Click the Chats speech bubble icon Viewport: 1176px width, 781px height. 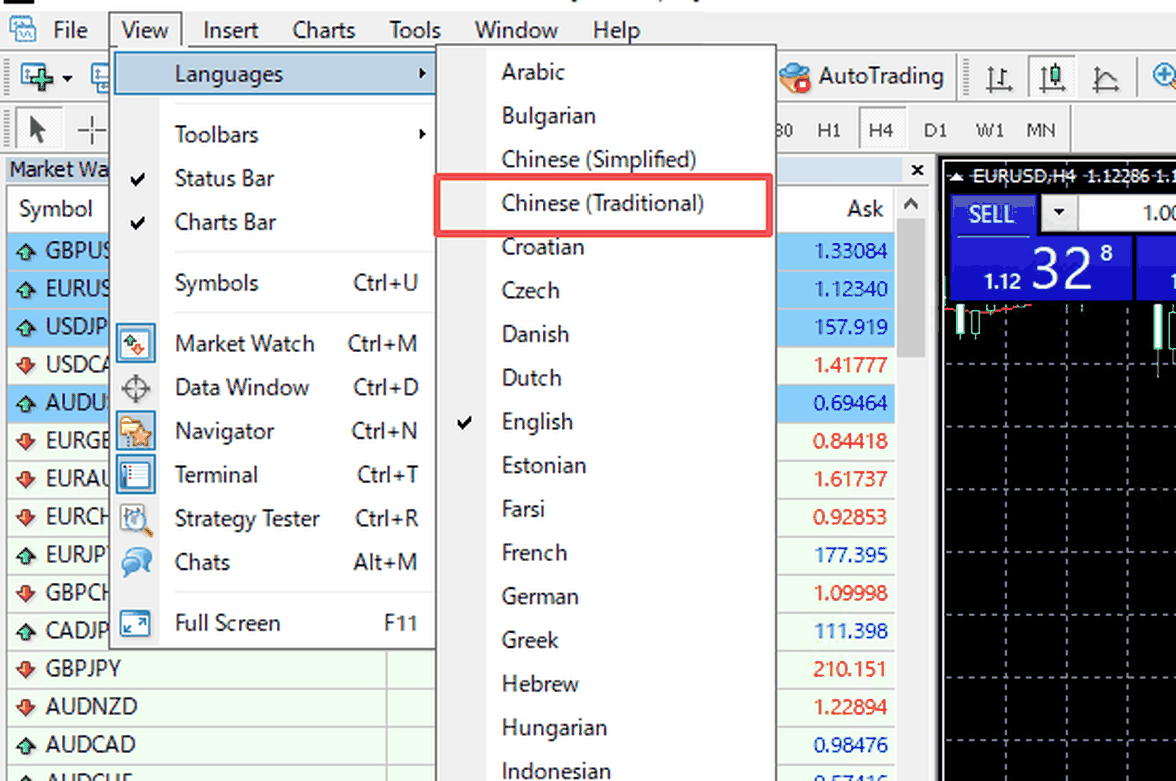[x=136, y=562]
